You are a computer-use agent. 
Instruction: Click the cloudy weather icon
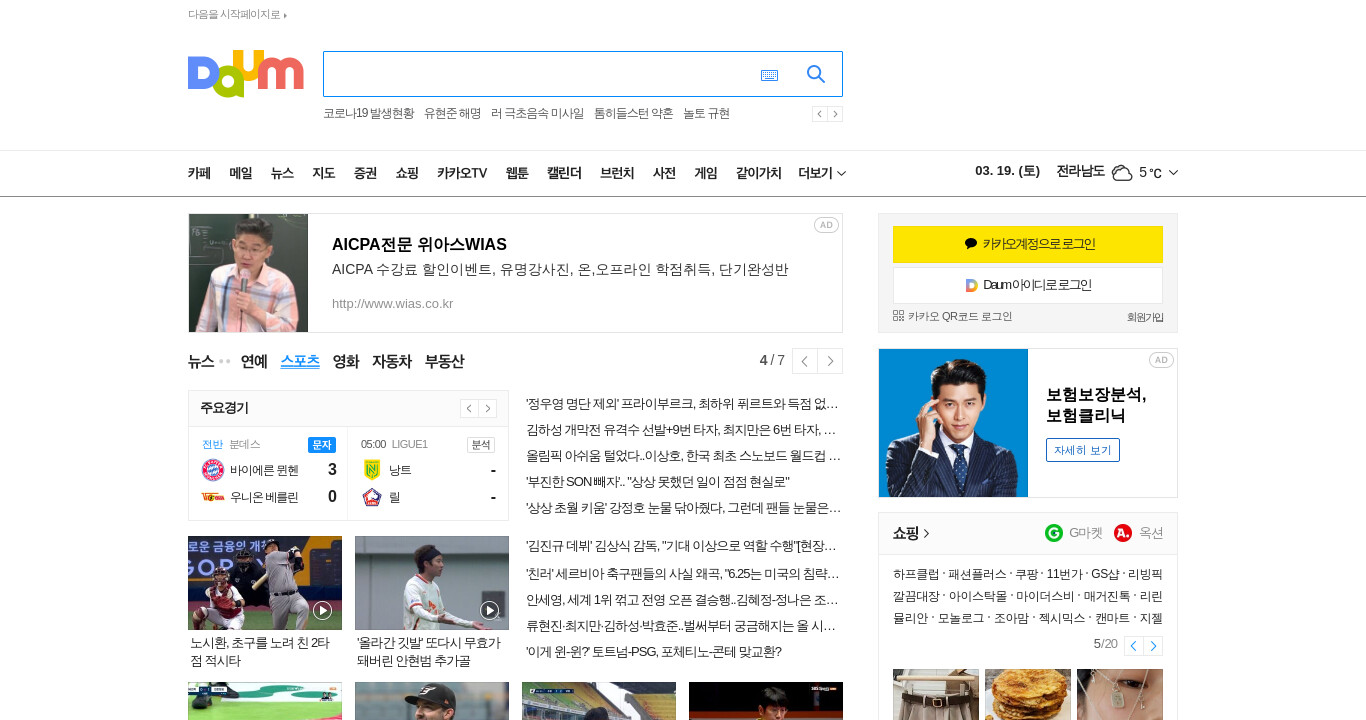click(1122, 173)
